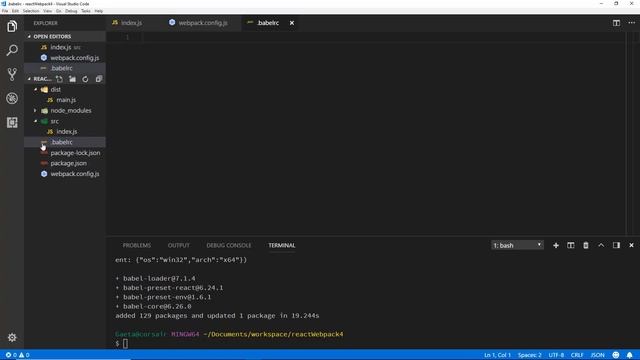This screenshot has height=360, width=640.
Task: Collapse the project folder section header
Action: [x=41, y=79]
